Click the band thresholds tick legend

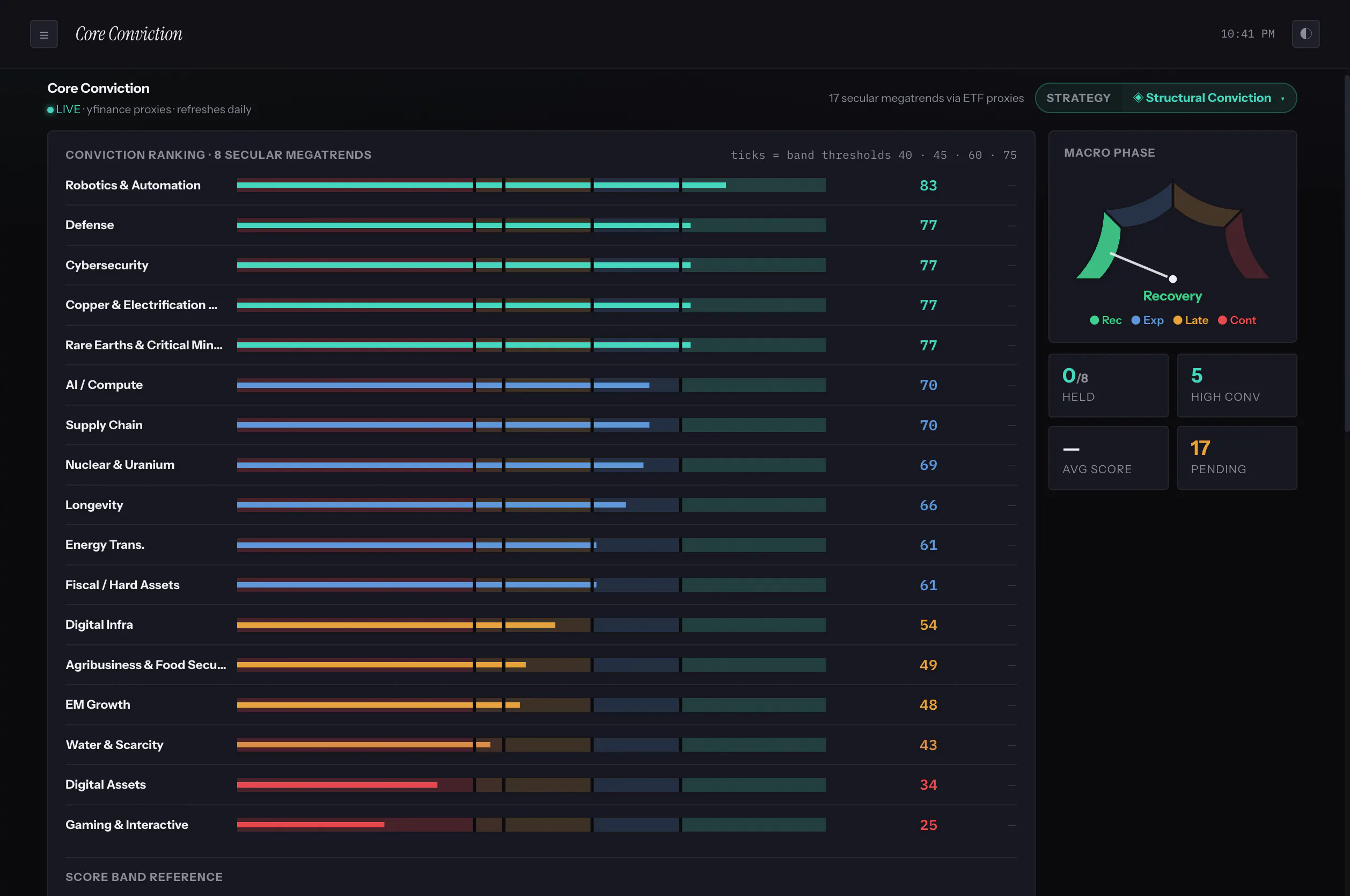pos(874,155)
